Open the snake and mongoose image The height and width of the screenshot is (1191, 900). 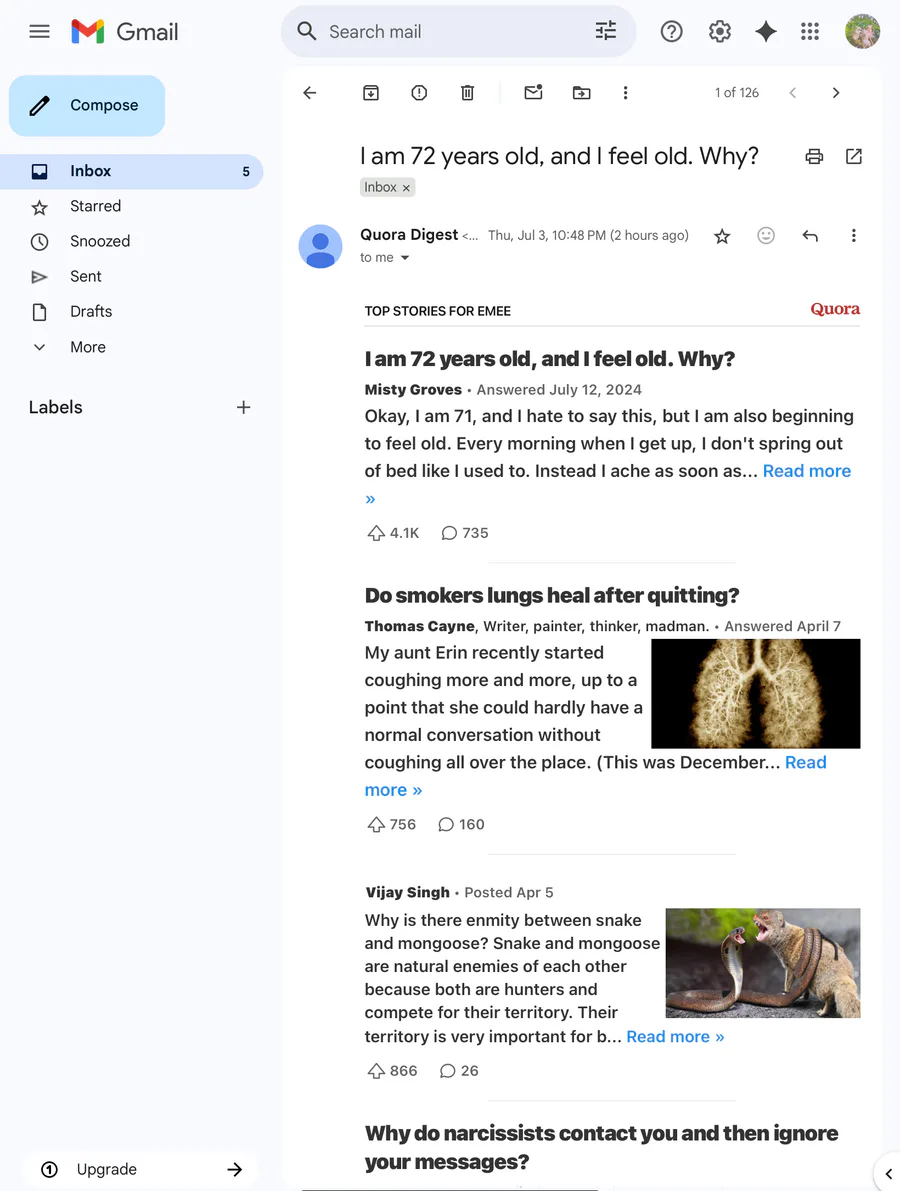[763, 963]
